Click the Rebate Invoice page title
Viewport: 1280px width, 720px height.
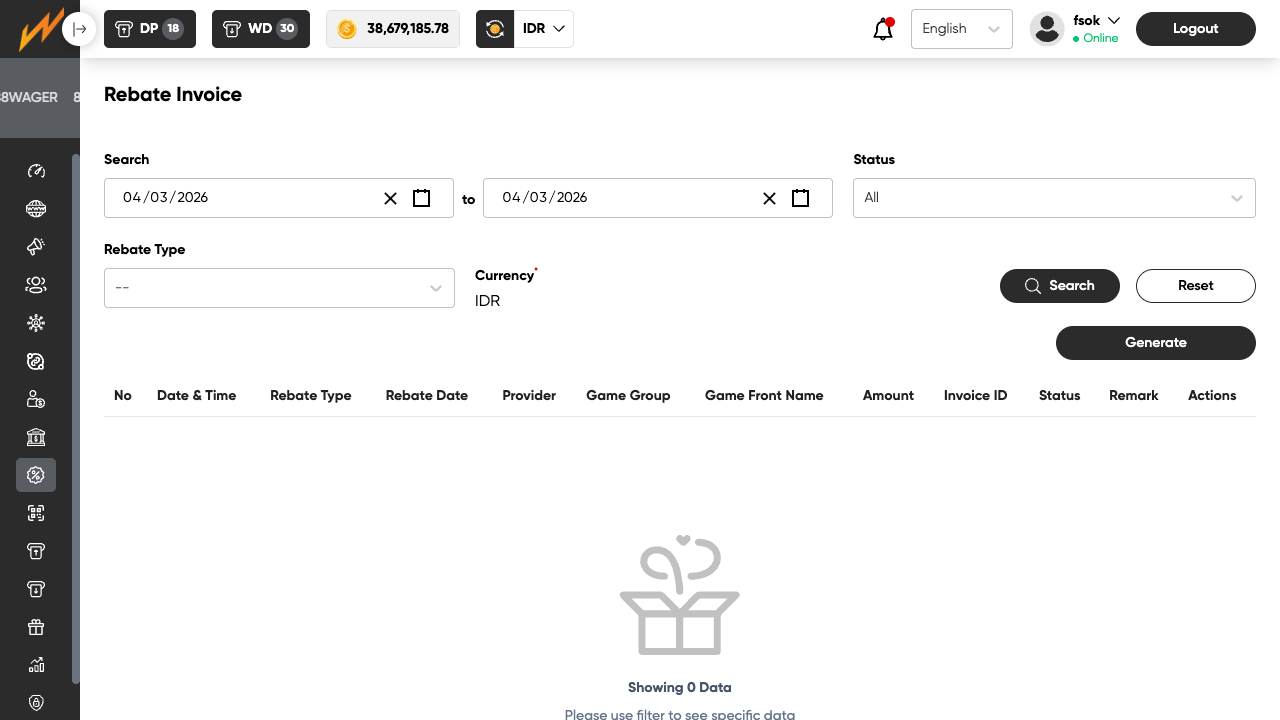173,95
